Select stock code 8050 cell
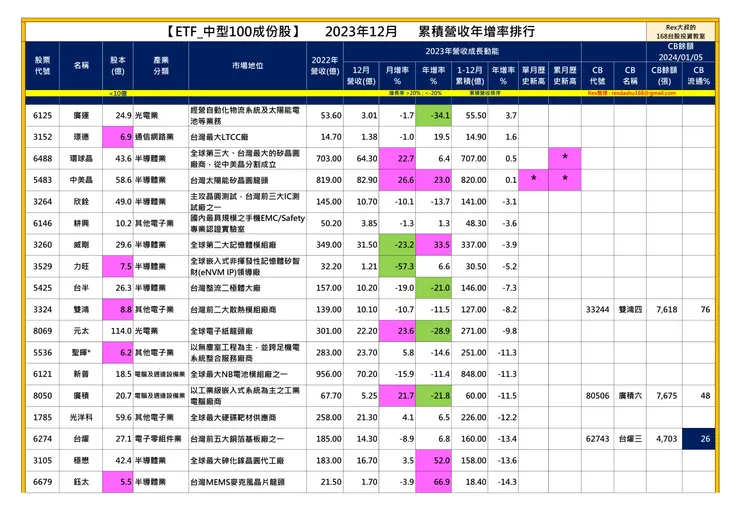 [x=42, y=396]
